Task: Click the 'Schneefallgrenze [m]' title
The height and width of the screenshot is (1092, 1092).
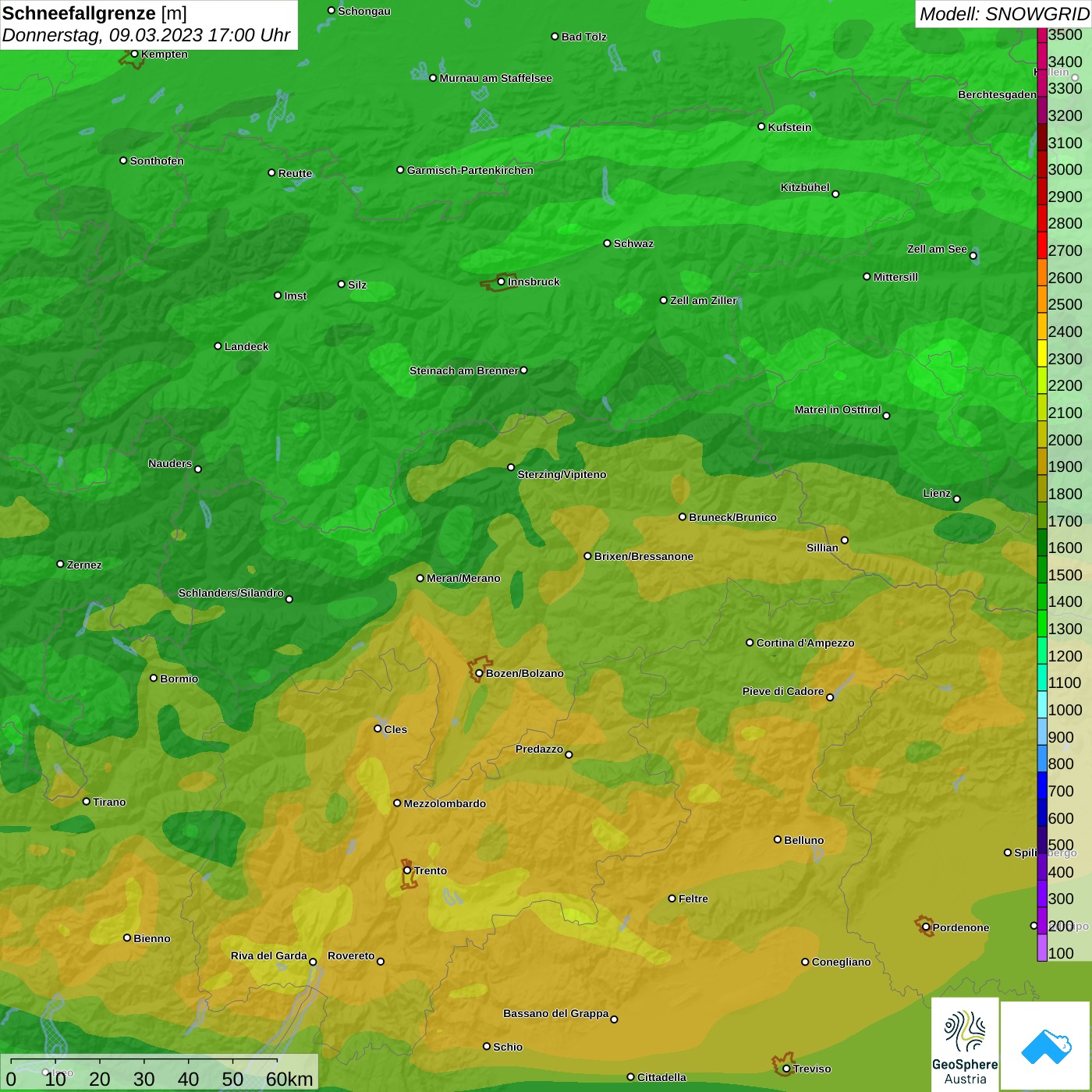Action: pos(94,13)
